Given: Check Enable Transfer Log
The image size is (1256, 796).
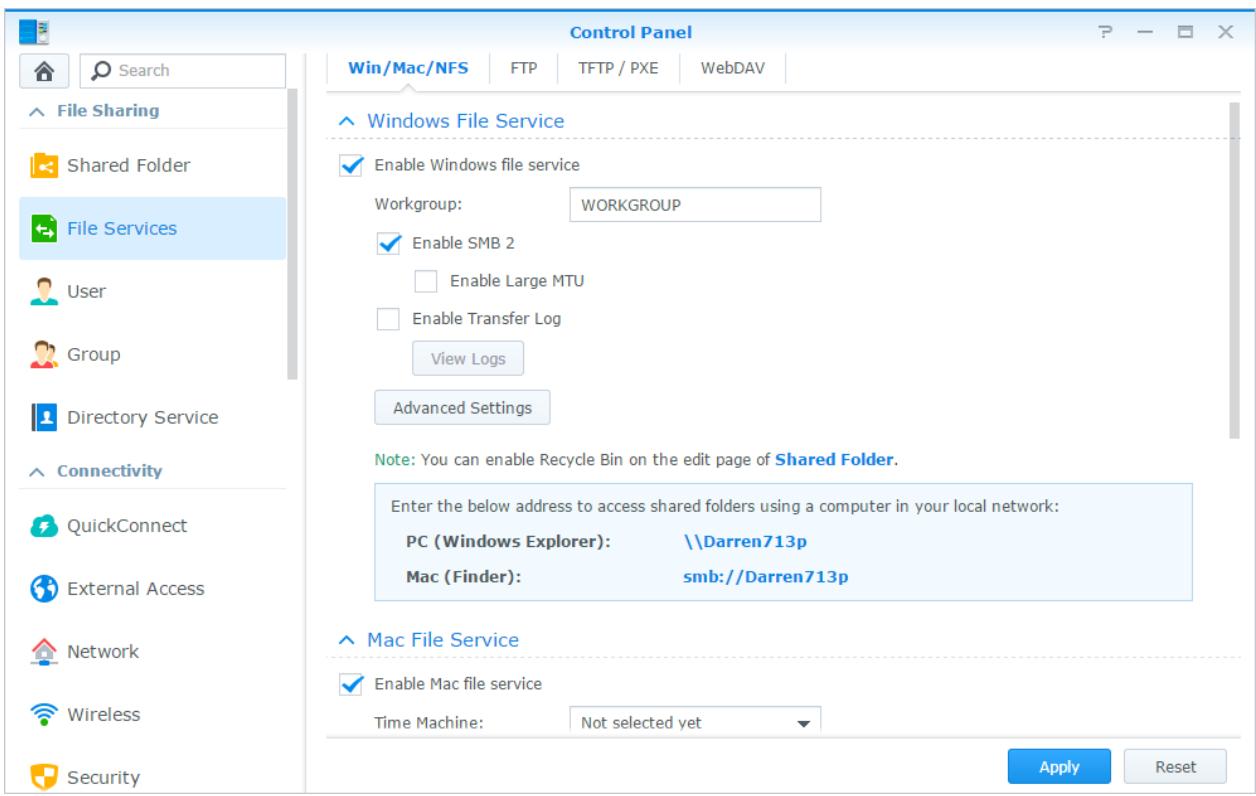Looking at the screenshot, I should tap(388, 320).
